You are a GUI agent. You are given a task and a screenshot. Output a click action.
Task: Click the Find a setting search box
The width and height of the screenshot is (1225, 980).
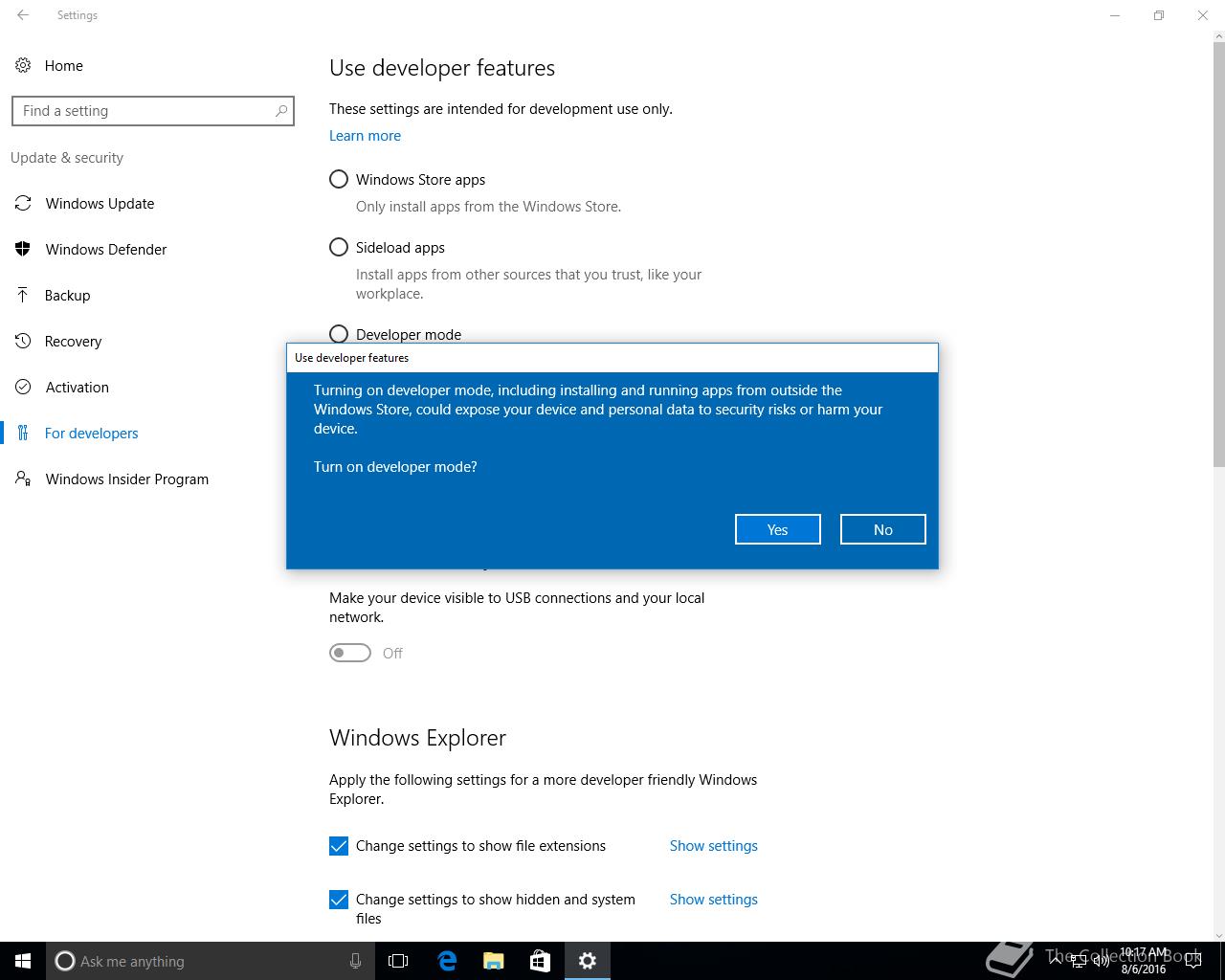click(153, 111)
